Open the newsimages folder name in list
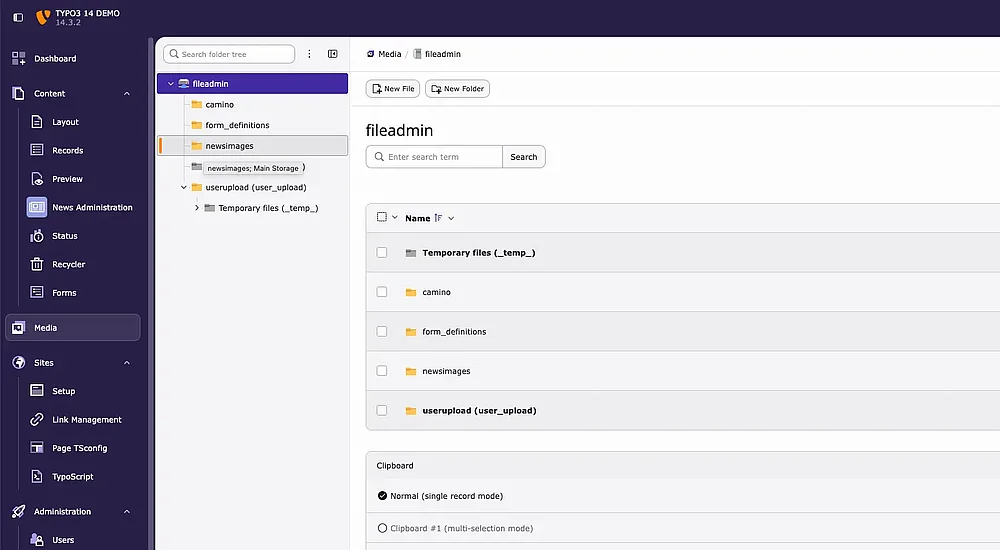The image size is (1000, 550). click(x=446, y=371)
